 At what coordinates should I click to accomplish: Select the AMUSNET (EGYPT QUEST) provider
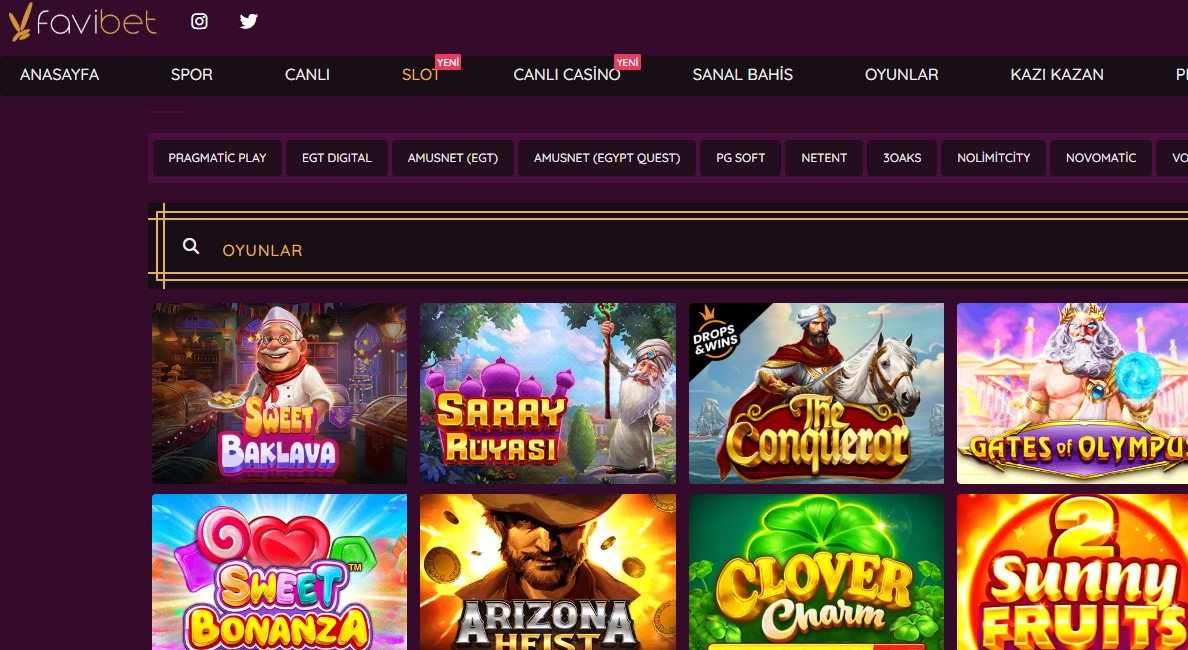(x=607, y=158)
